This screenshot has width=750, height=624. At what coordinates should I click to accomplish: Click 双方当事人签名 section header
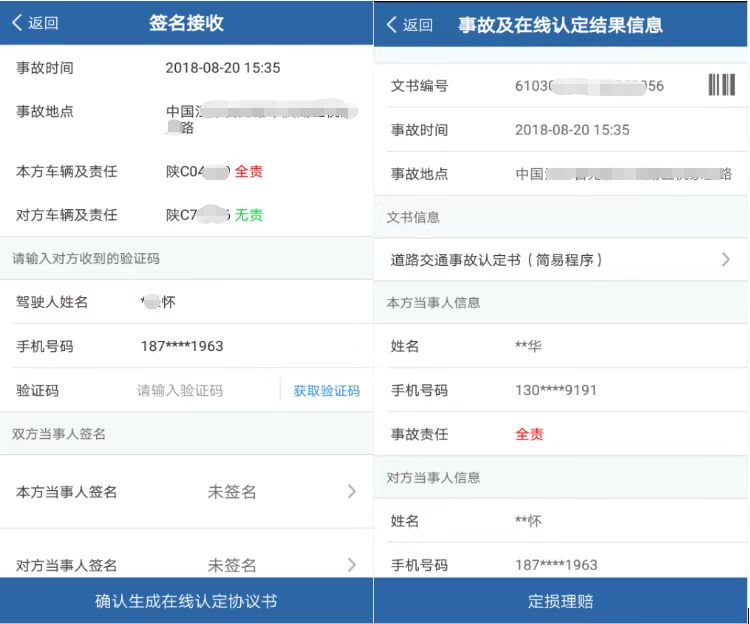tap(58, 434)
